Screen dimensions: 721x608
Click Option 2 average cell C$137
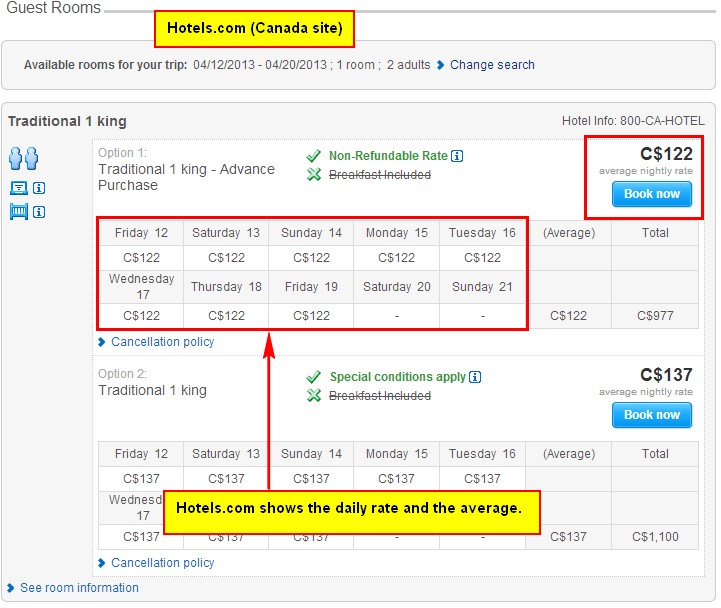coord(568,537)
